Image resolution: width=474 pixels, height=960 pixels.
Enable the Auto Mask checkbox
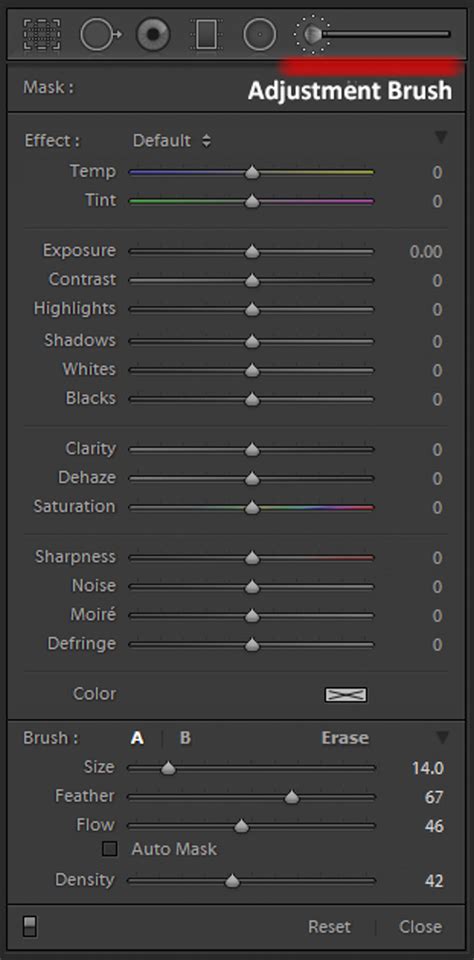point(110,849)
